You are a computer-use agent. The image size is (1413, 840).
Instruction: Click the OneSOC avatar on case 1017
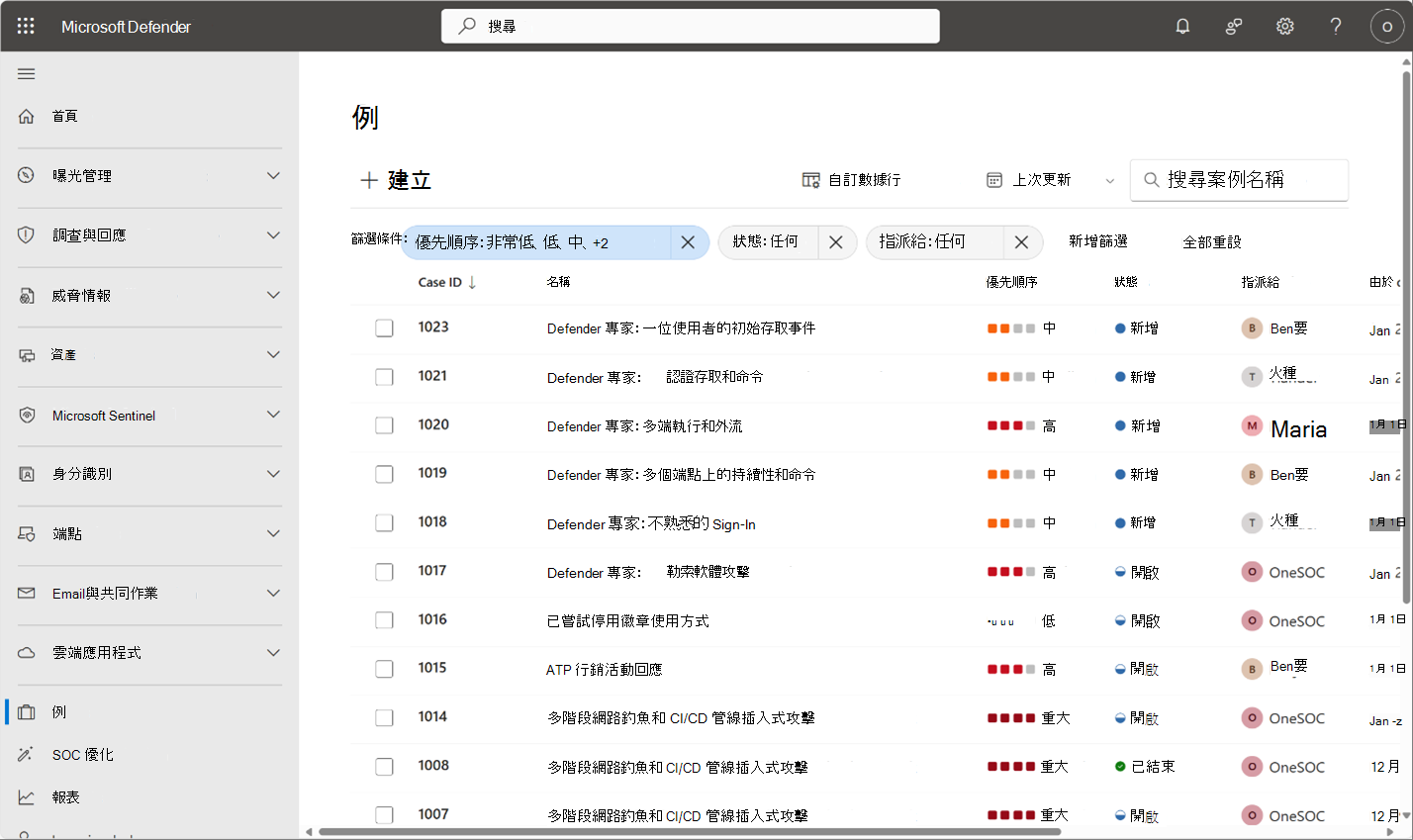[1251, 571]
